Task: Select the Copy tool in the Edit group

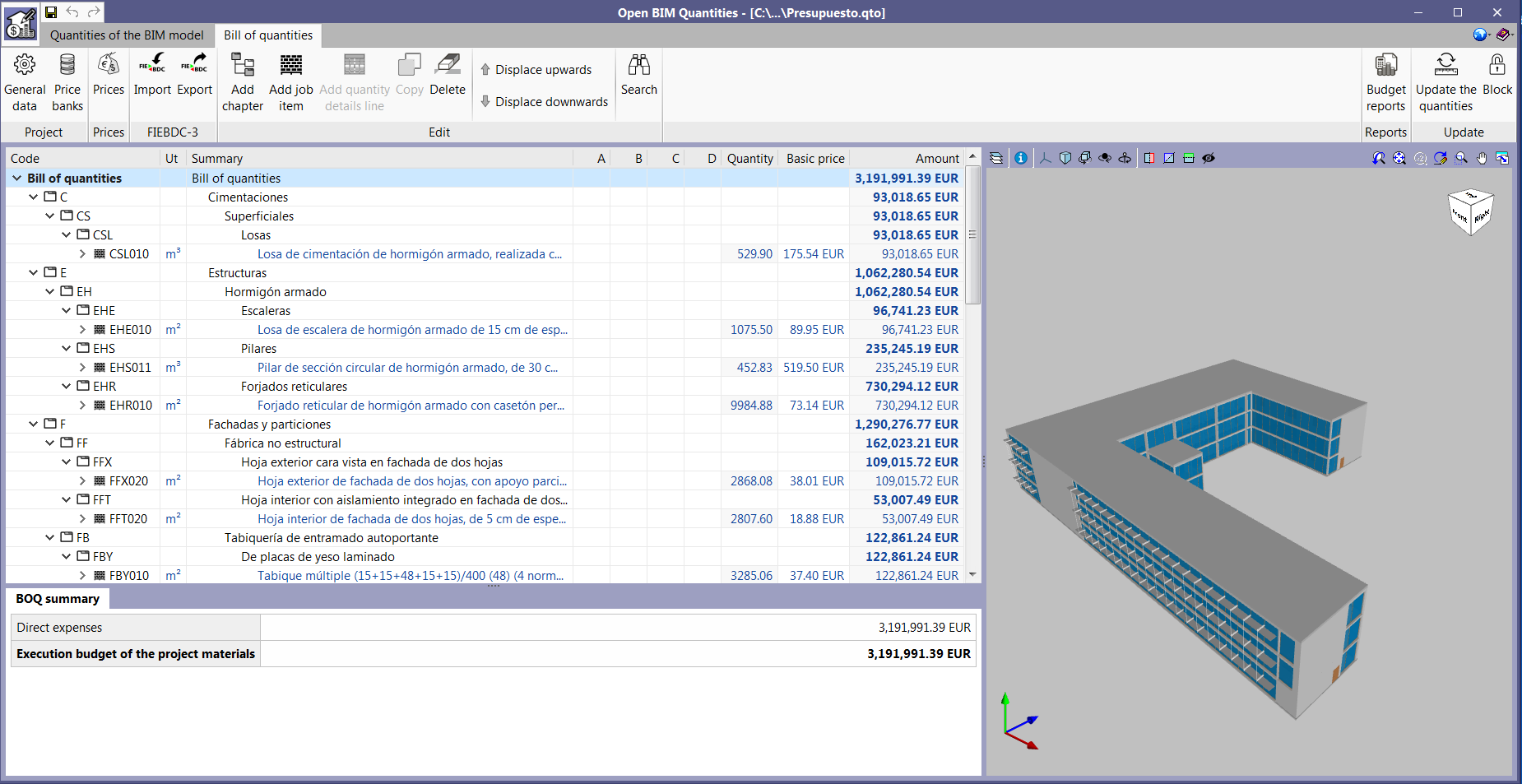Action: (x=409, y=78)
